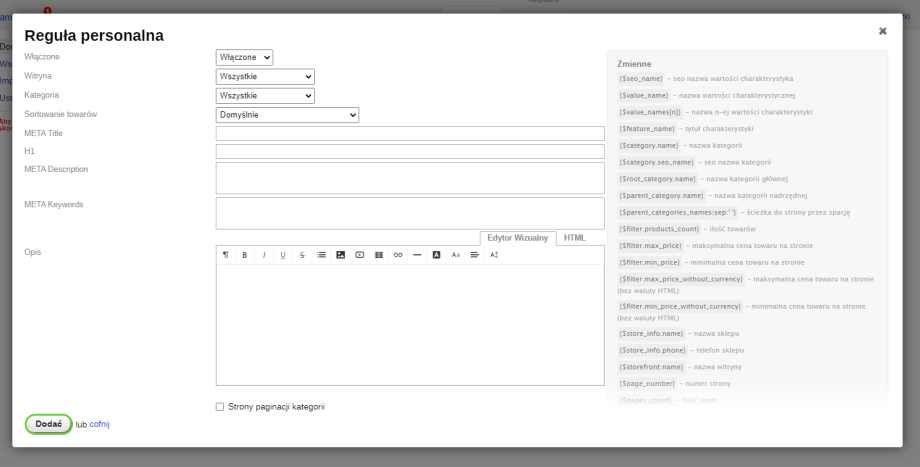Screen dimensions: 920x467
Task: Insert a video via the editor toolbar
Action: pos(359,255)
